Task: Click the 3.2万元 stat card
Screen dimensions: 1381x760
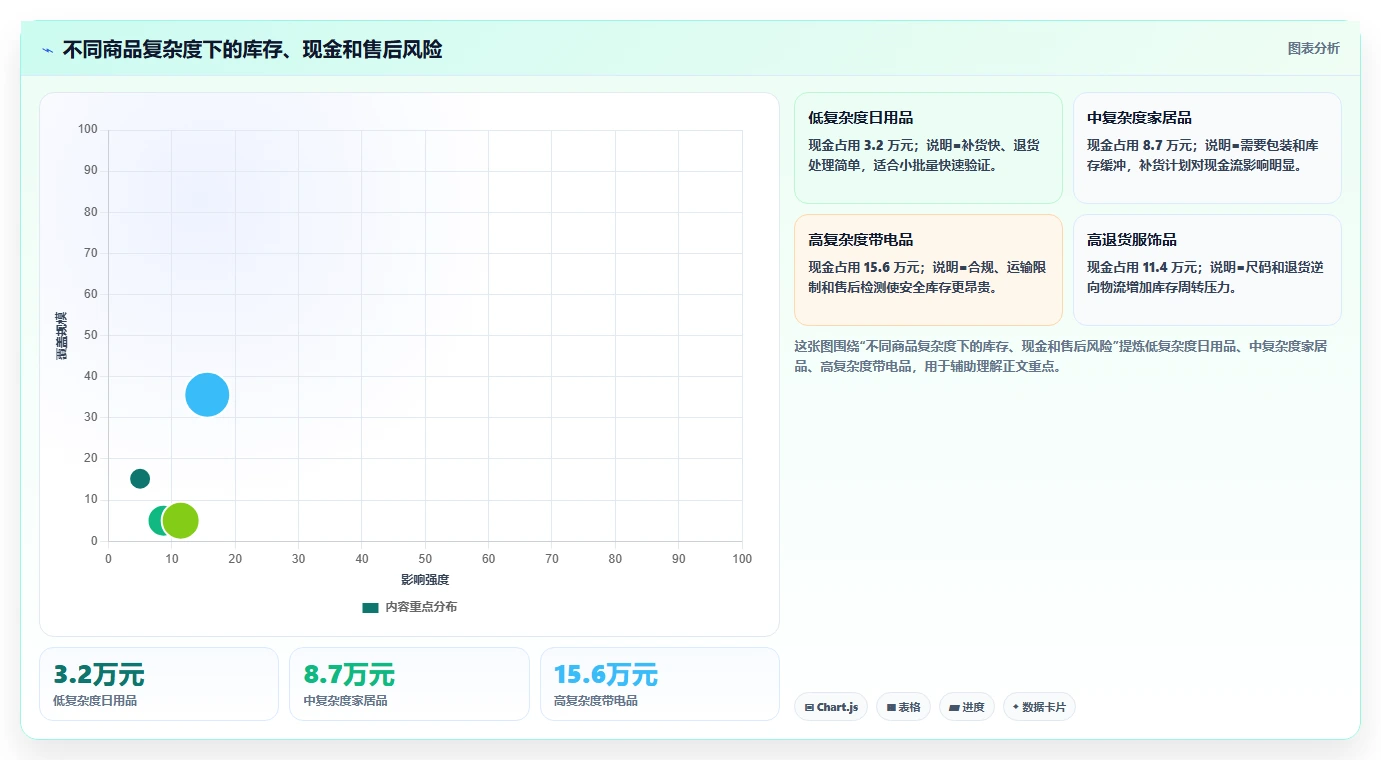Action: point(159,684)
